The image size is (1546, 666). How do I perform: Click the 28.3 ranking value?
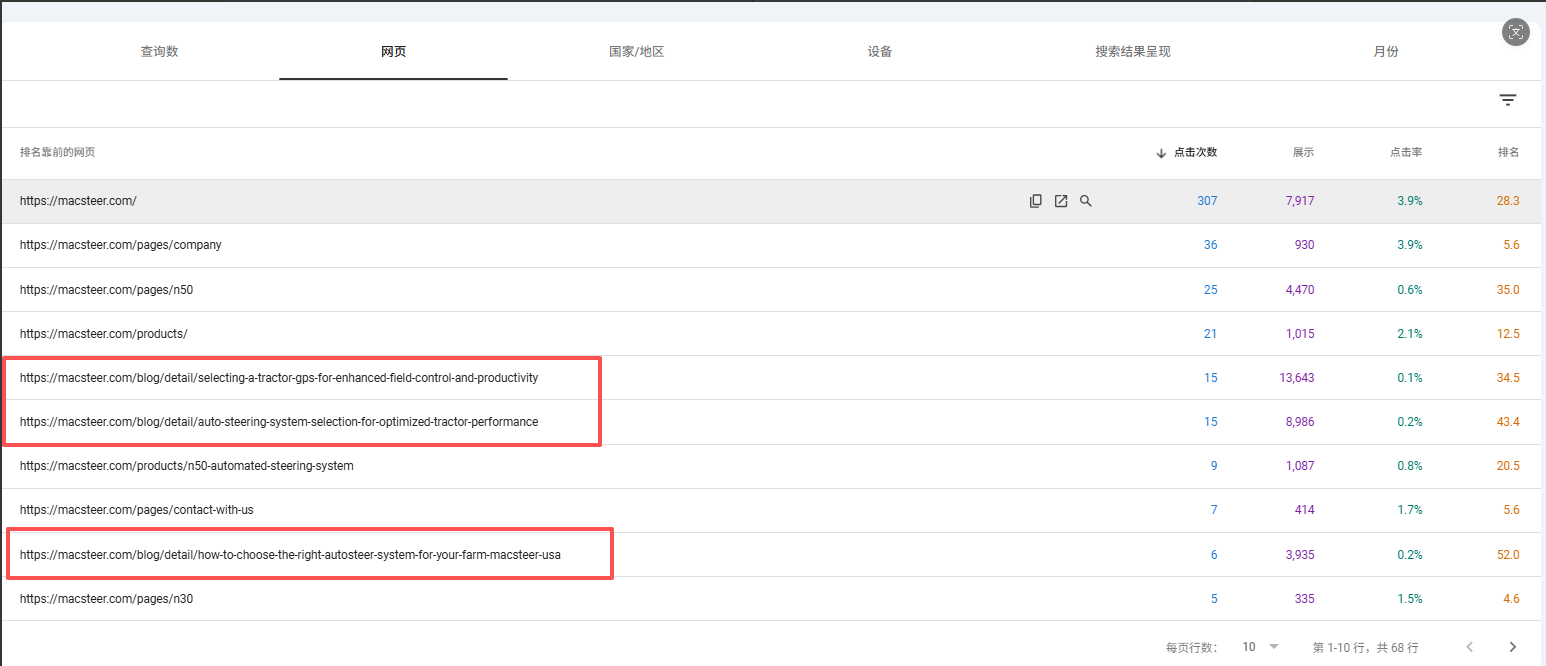coord(1508,201)
